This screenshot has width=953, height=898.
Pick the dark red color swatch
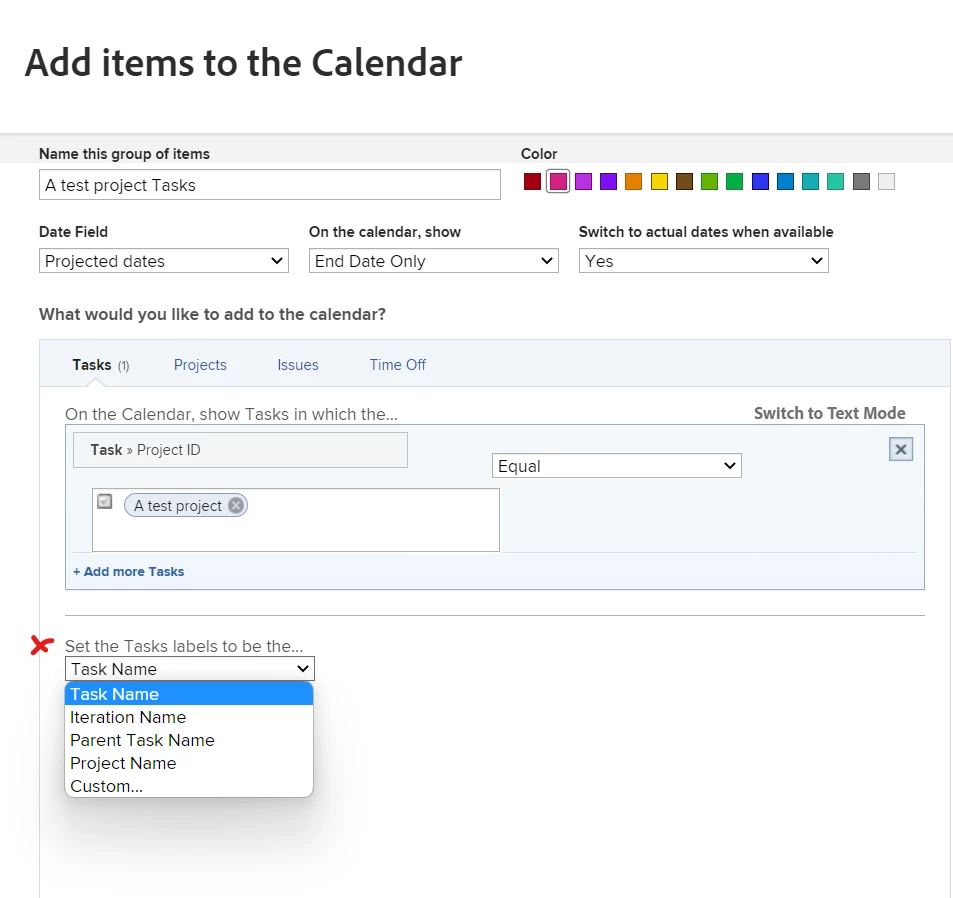(533, 182)
